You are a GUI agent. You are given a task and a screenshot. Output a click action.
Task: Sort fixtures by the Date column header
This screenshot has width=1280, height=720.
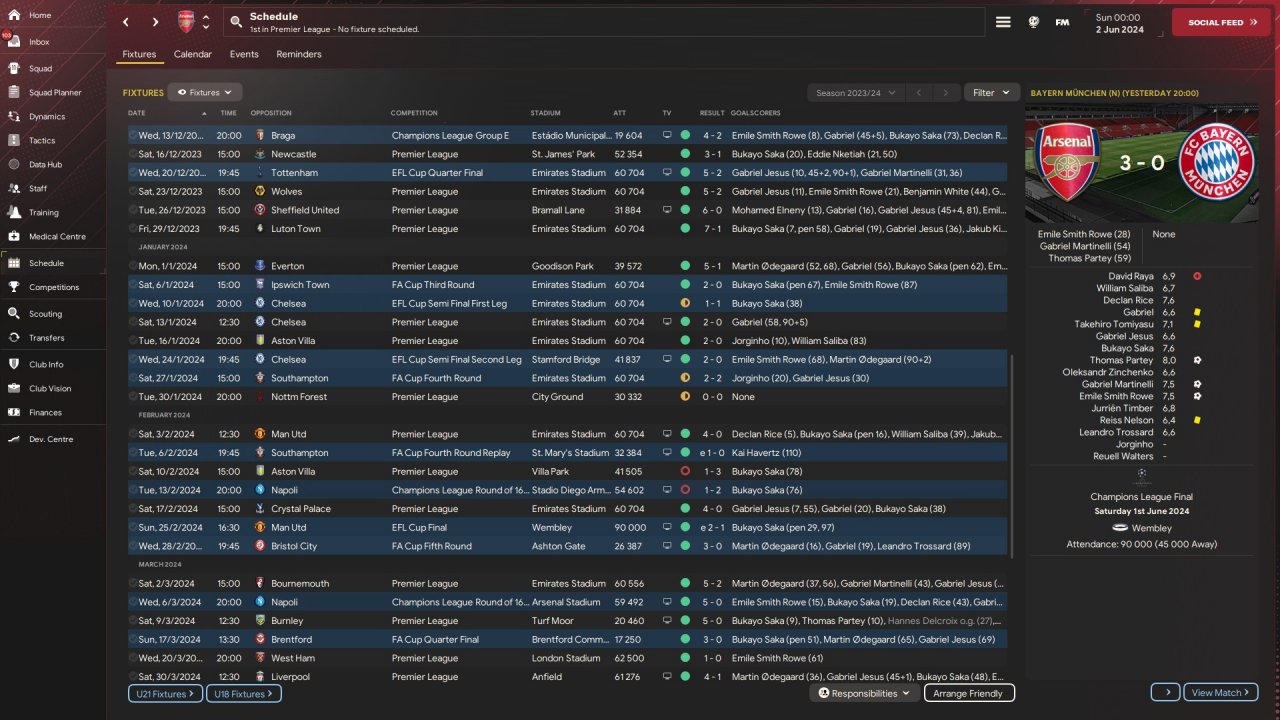tap(137, 113)
